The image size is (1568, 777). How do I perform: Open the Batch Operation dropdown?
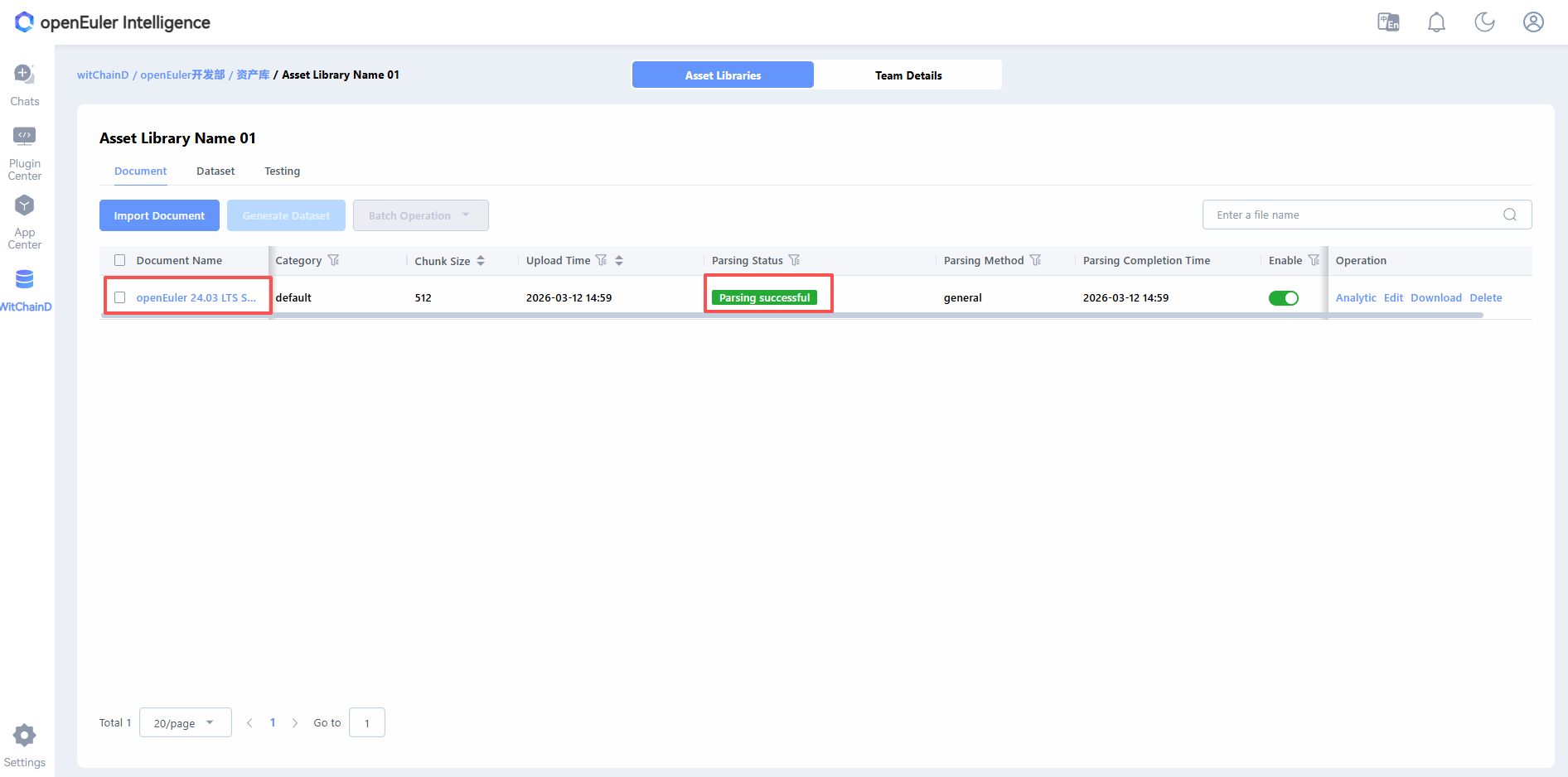[x=420, y=215]
